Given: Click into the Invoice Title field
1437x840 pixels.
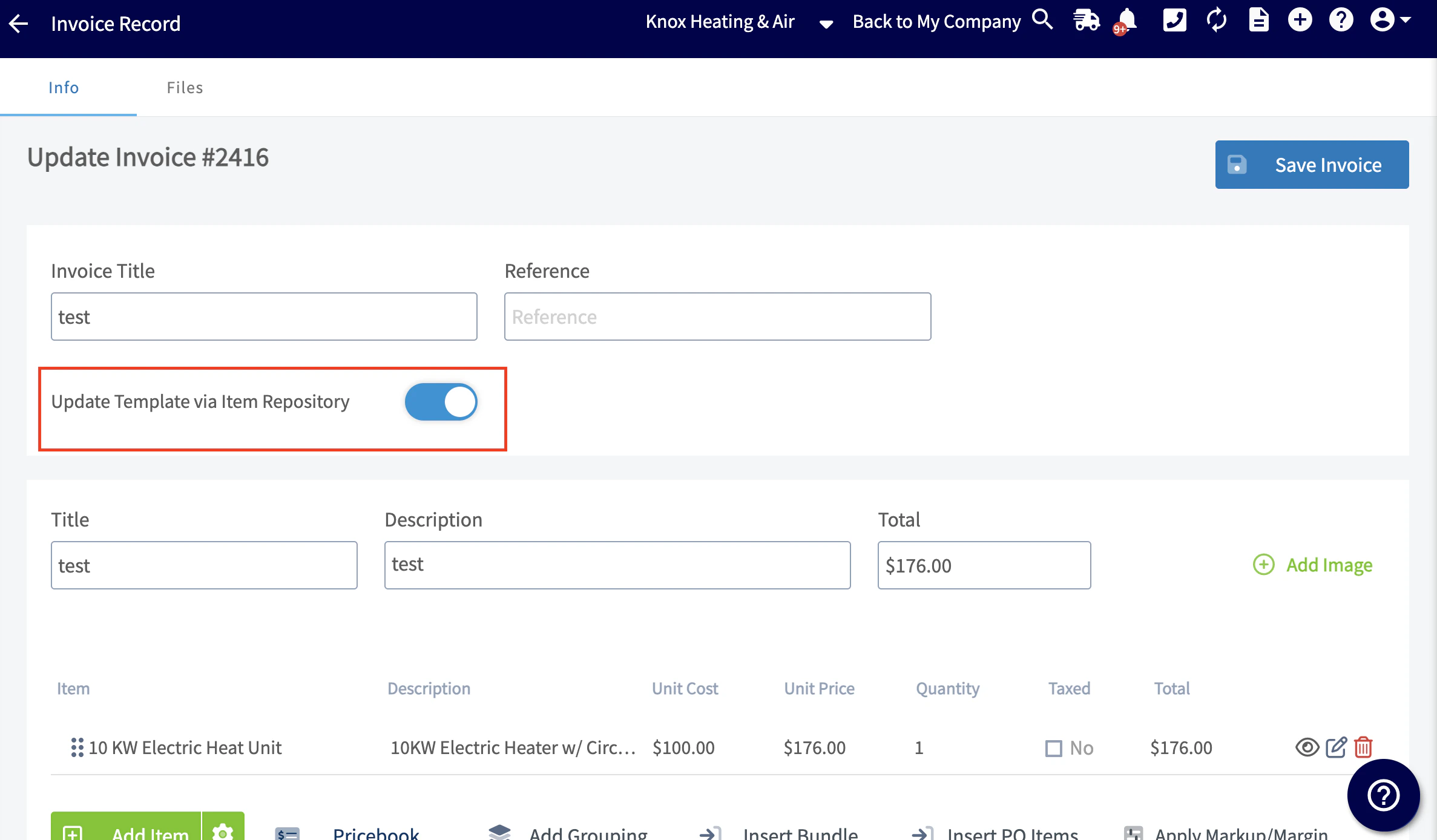Looking at the screenshot, I should (x=264, y=317).
